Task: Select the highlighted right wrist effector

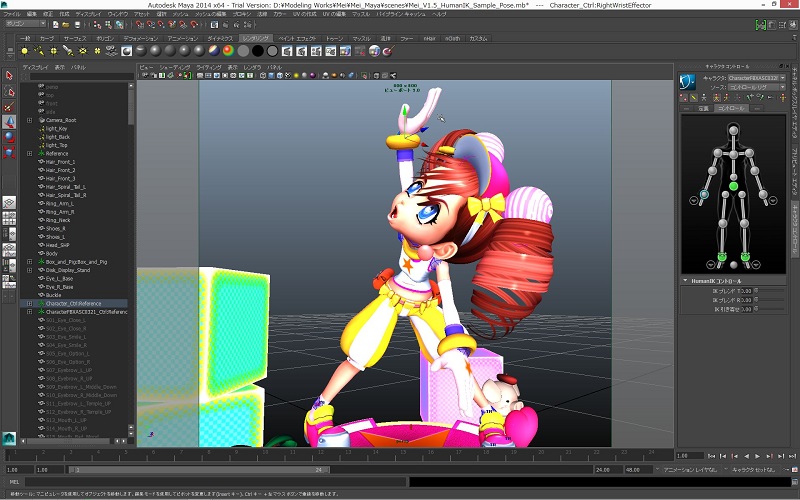Action: click(704, 194)
